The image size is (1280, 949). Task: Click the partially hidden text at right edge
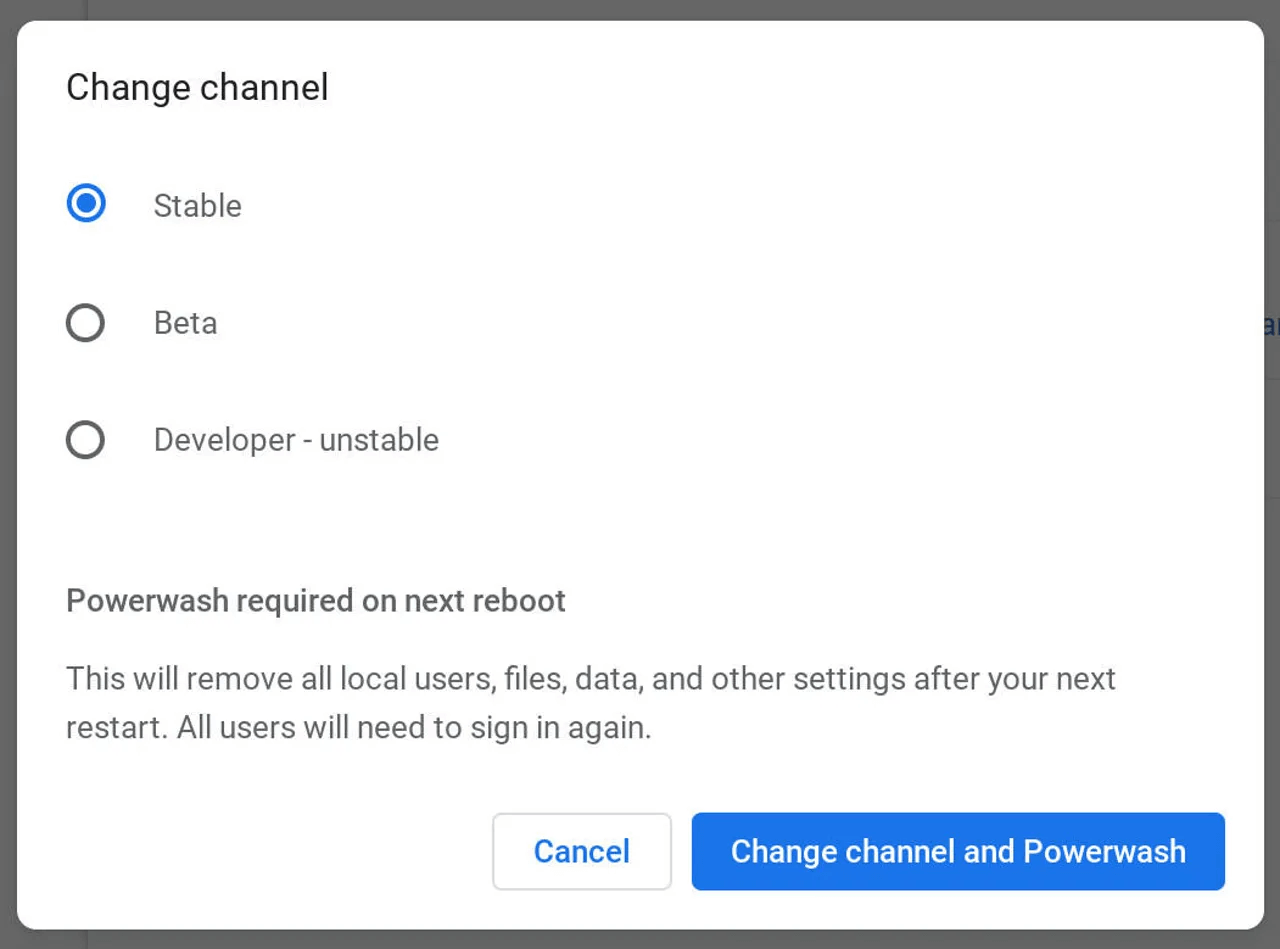(1272, 325)
